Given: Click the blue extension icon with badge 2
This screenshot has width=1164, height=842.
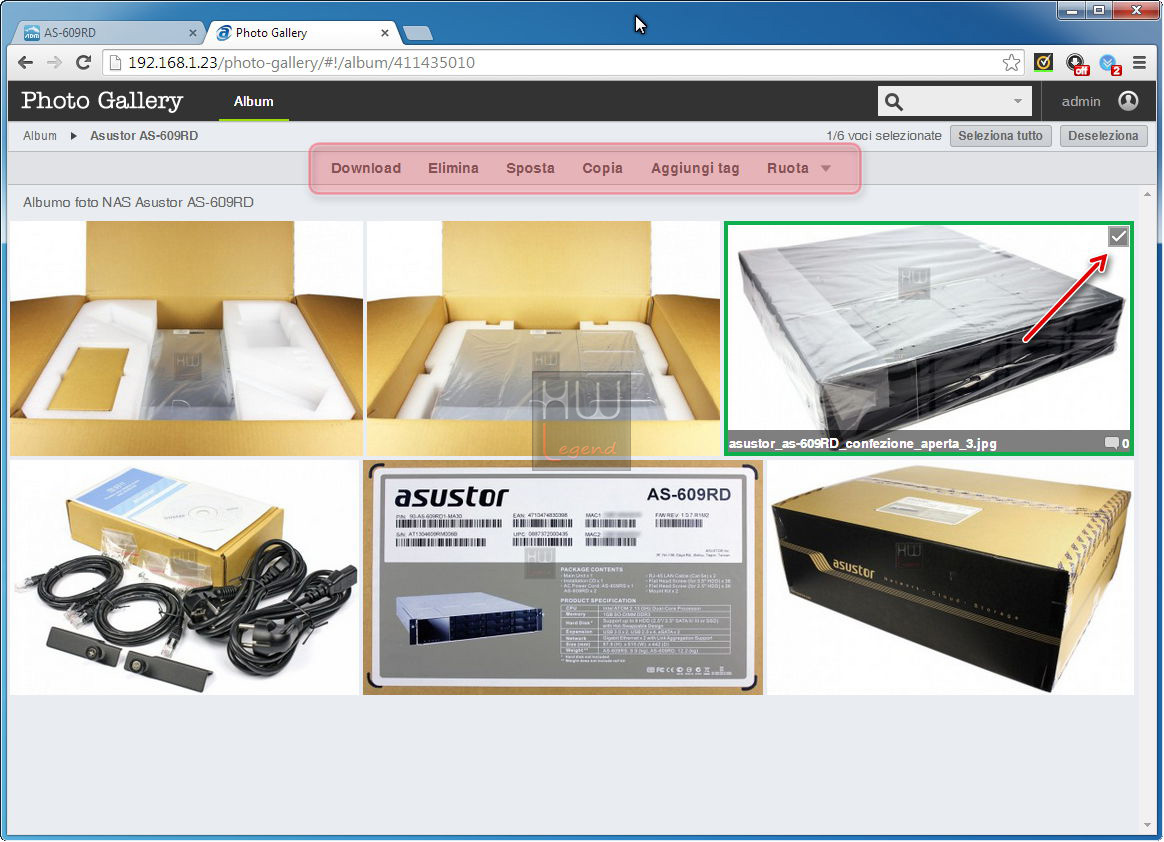Looking at the screenshot, I should click(1110, 64).
